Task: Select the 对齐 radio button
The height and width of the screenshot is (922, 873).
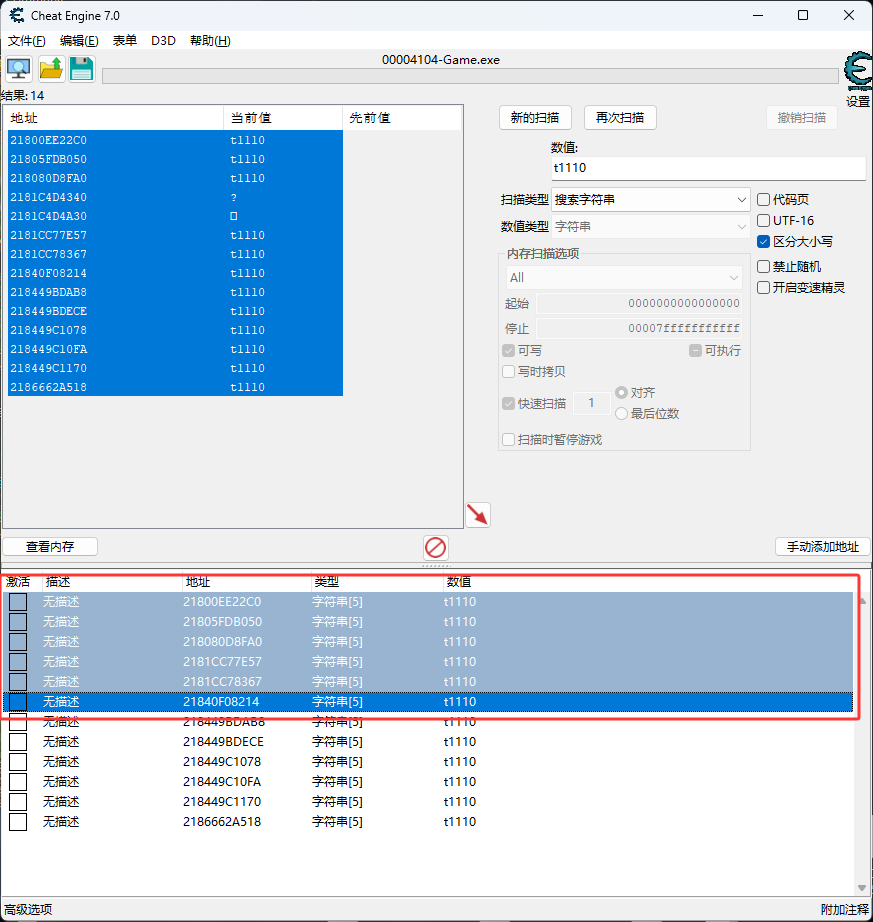Action: [621, 392]
